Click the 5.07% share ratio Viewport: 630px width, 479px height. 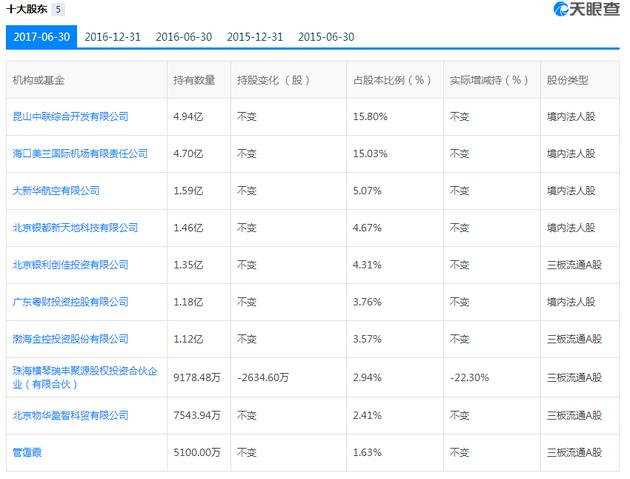[367, 190]
